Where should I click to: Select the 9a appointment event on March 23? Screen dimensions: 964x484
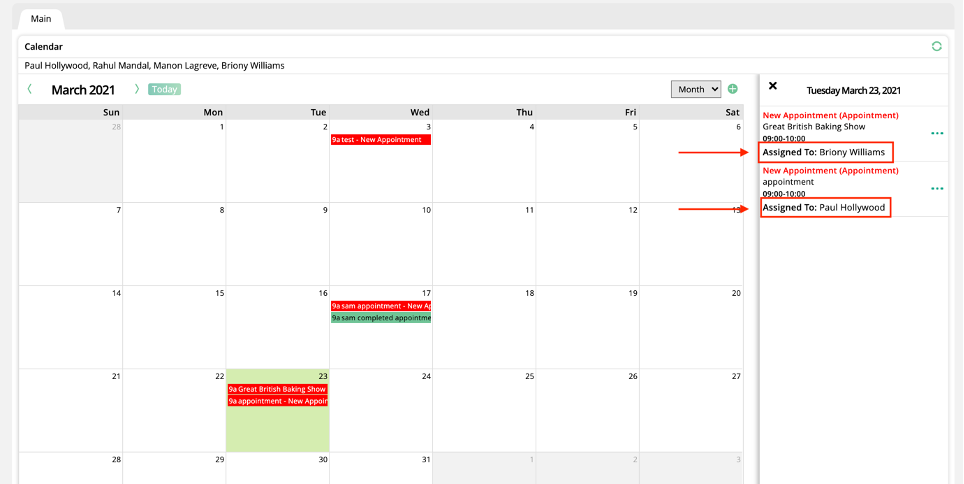pyautogui.click(x=278, y=401)
